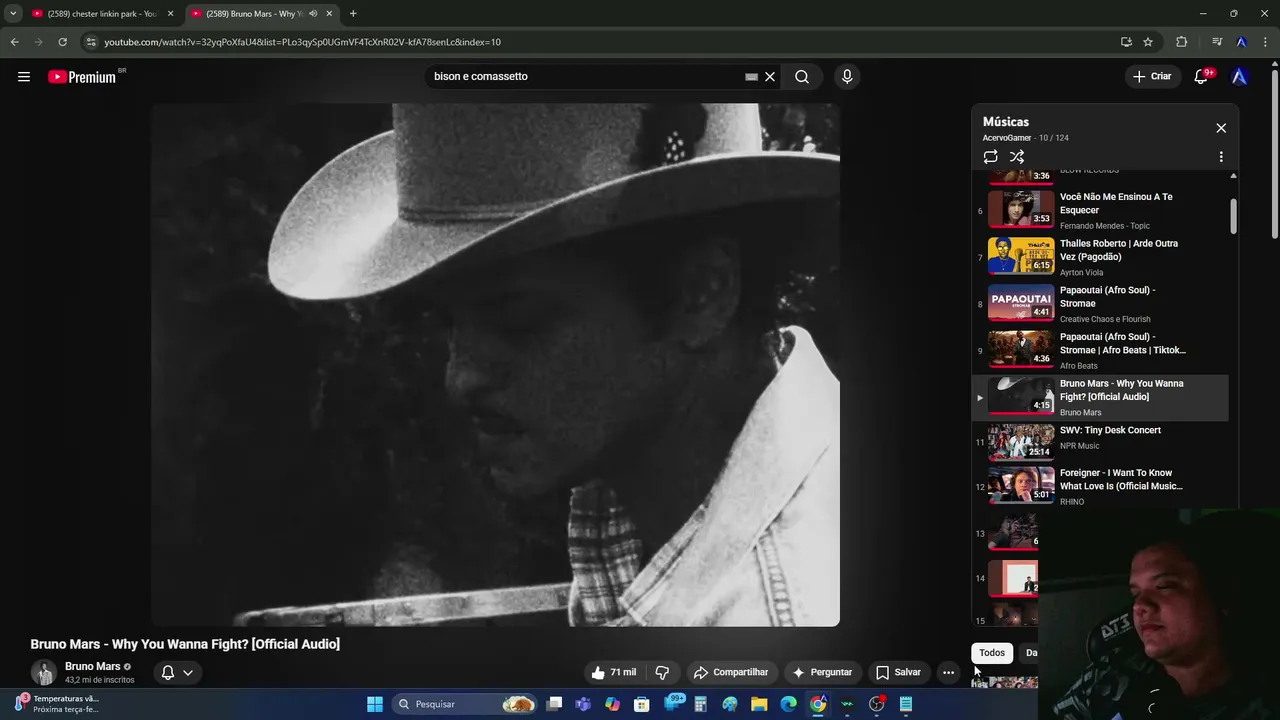Close the Músicas playlist panel
Viewport: 1280px width, 720px height.
pos(1221,128)
